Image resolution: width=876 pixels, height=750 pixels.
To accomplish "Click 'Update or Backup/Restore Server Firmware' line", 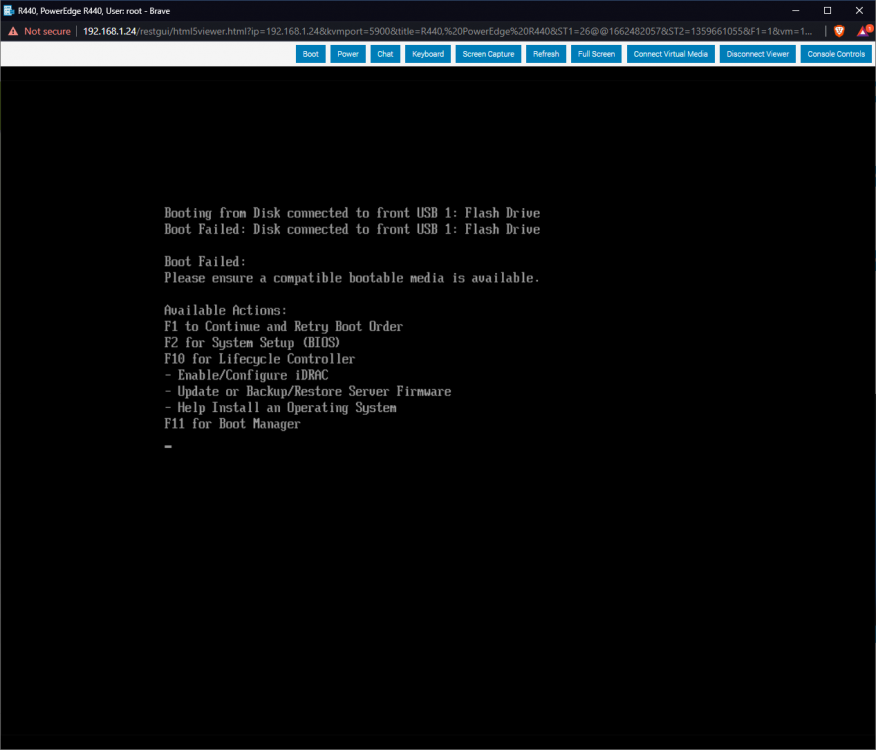I will 308,391.
